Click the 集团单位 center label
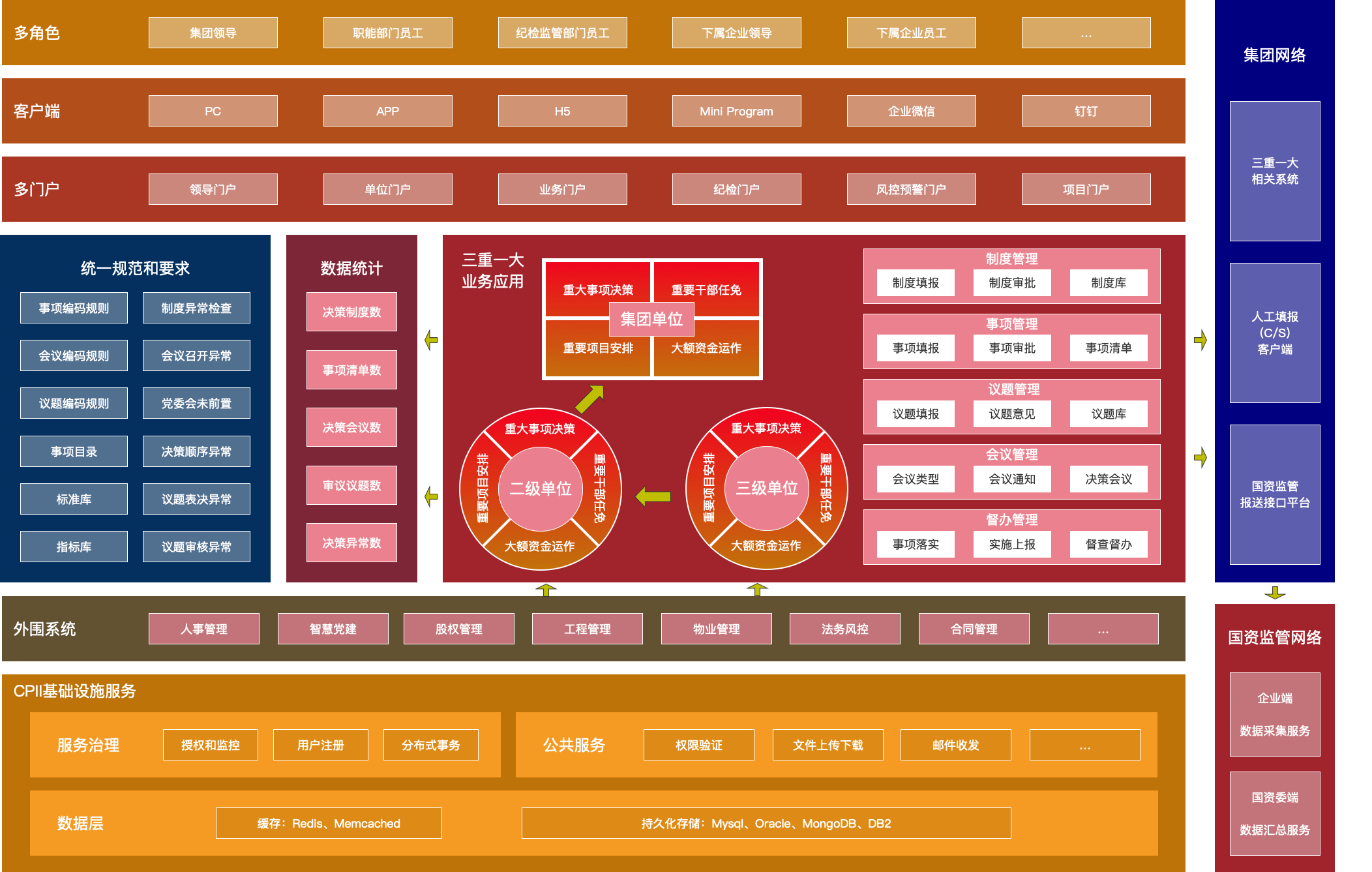This screenshot has height=872, width=1372. click(x=651, y=319)
